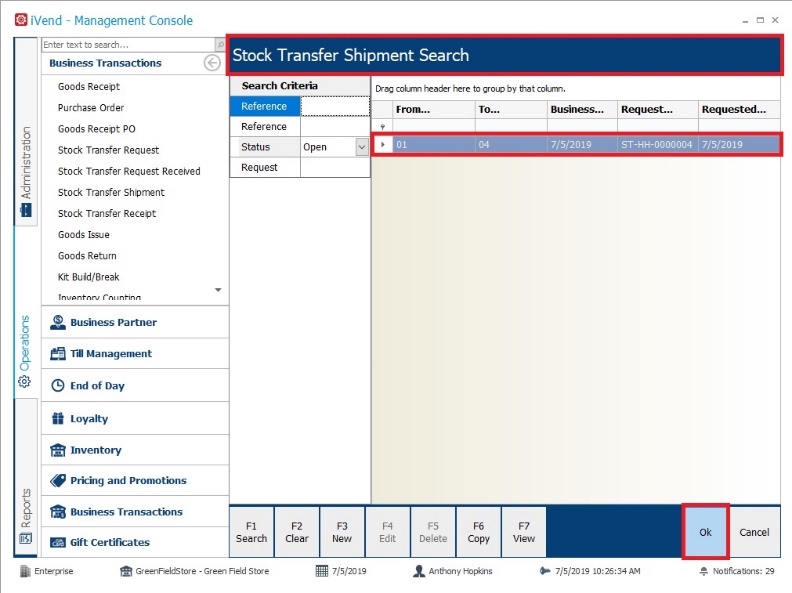Open Goods Receipt menu item
Screen dimensions: 792x593
coord(89,86)
